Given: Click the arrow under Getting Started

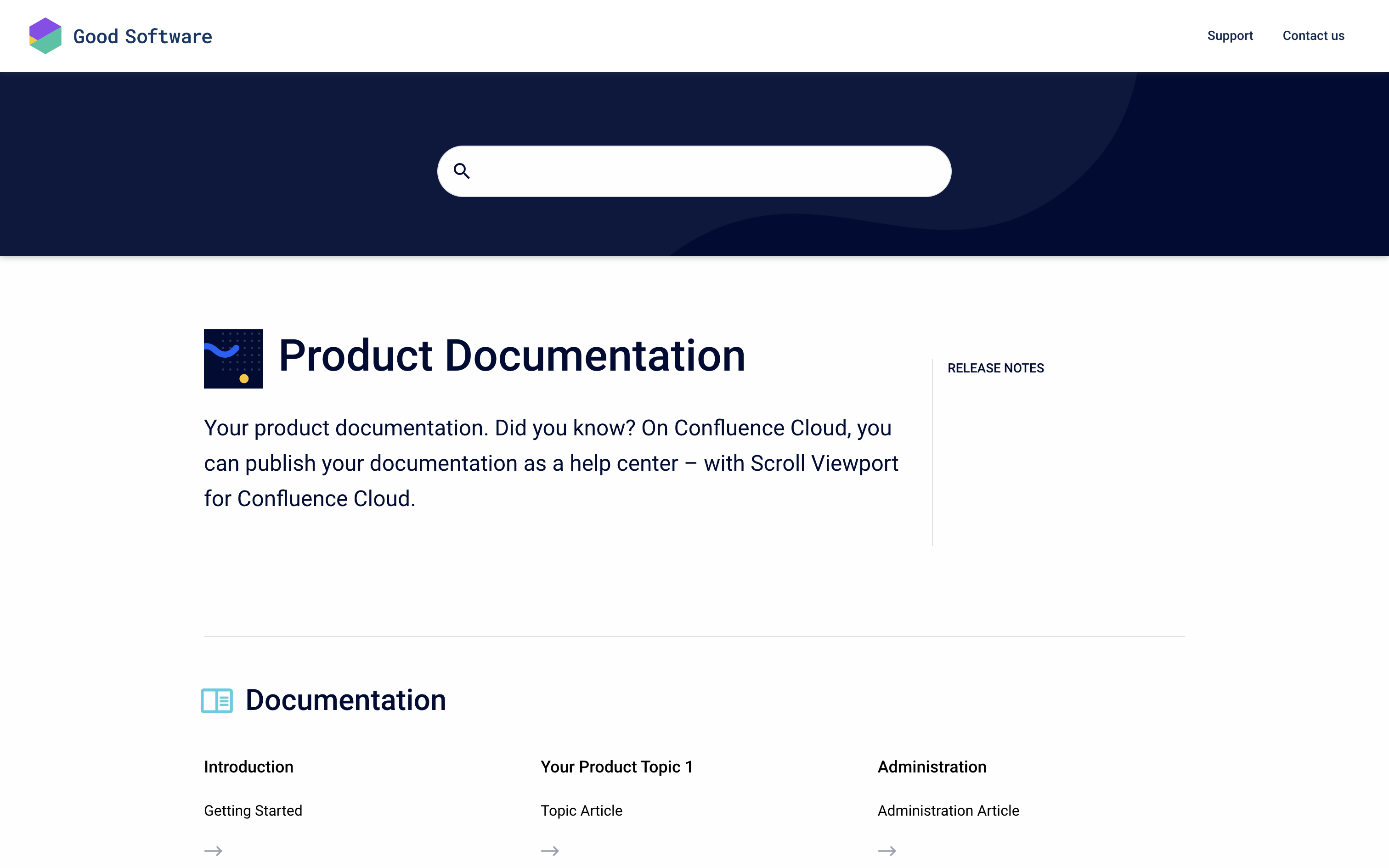Looking at the screenshot, I should (213, 851).
